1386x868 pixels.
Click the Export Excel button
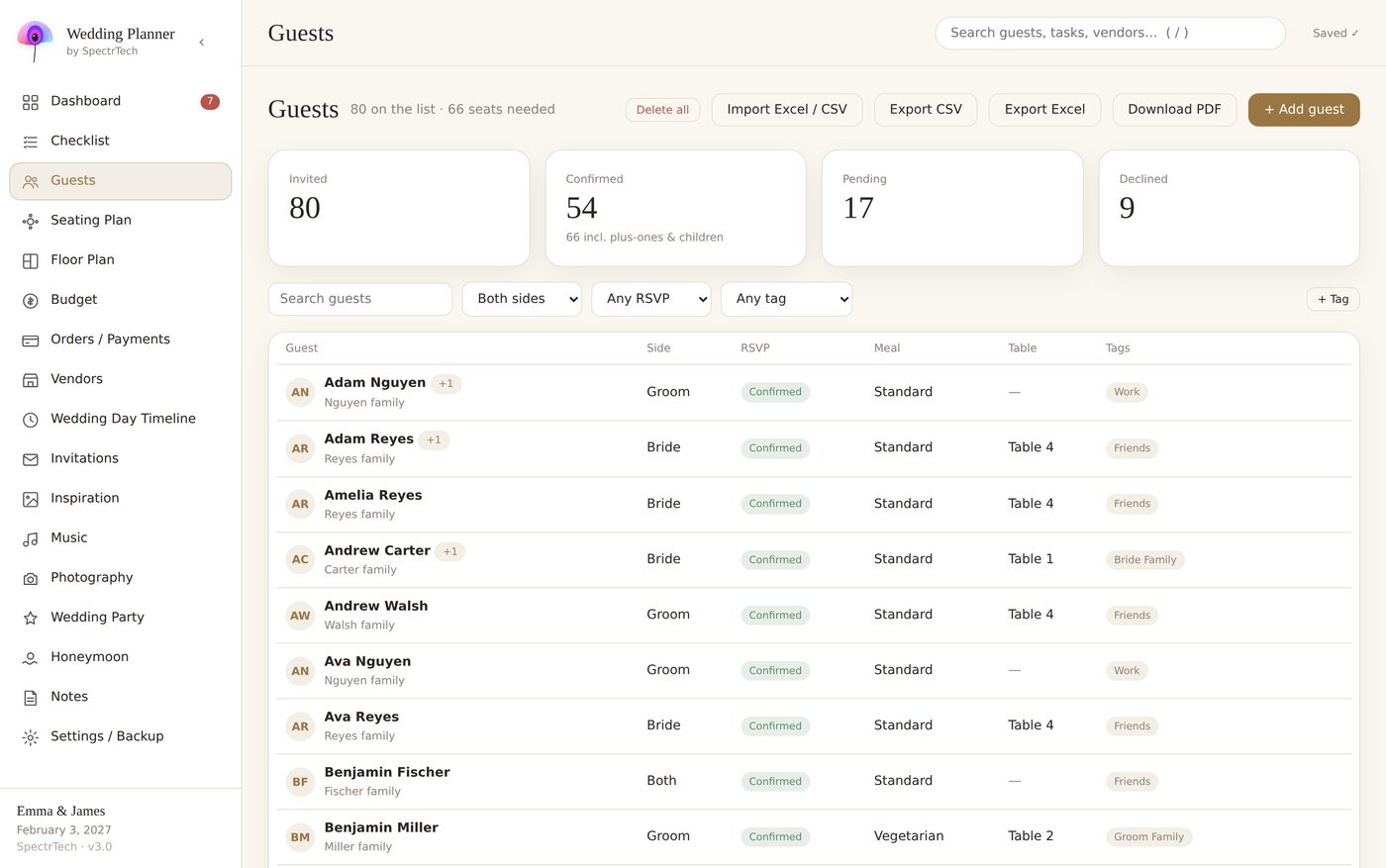click(x=1044, y=110)
